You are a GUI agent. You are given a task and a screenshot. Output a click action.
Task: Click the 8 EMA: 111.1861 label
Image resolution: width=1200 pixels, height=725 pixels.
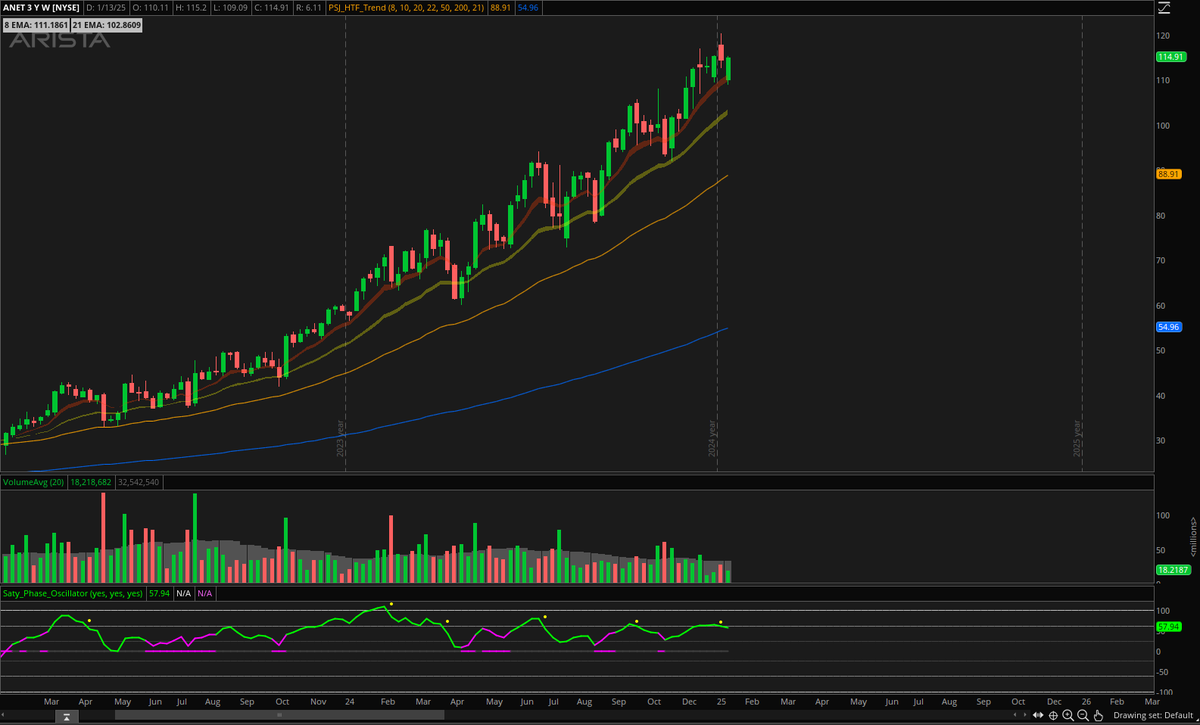pos(36,25)
